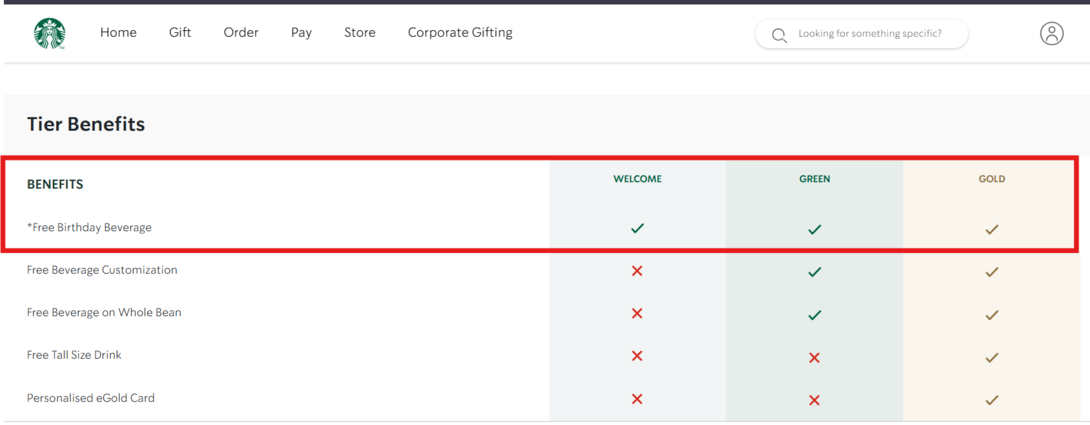Image resolution: width=1090 pixels, height=425 pixels.
Task: Click the BENEFITS column header
Action: pos(55,184)
